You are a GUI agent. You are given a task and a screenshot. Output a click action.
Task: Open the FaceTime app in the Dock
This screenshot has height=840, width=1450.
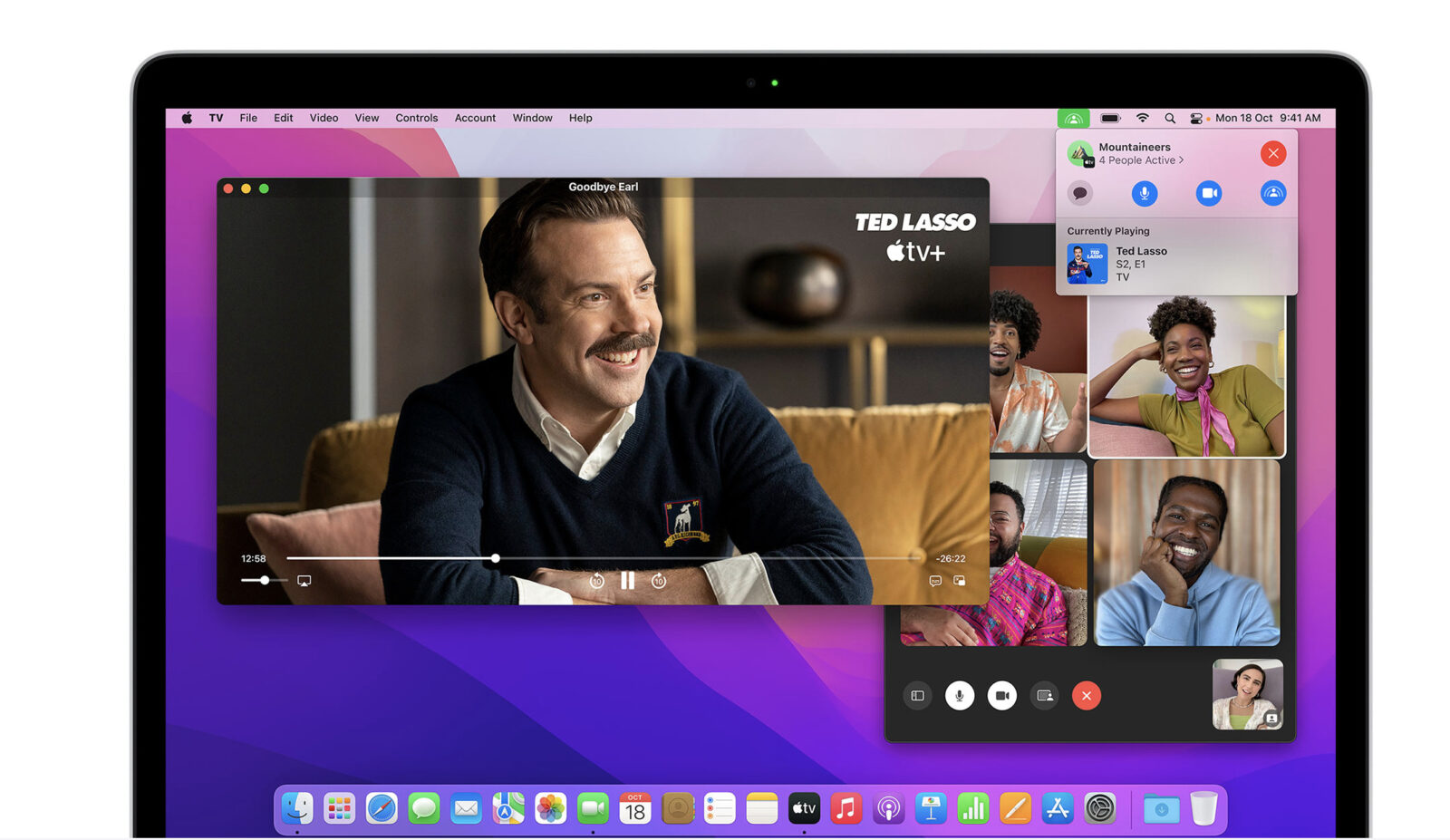pos(593,807)
